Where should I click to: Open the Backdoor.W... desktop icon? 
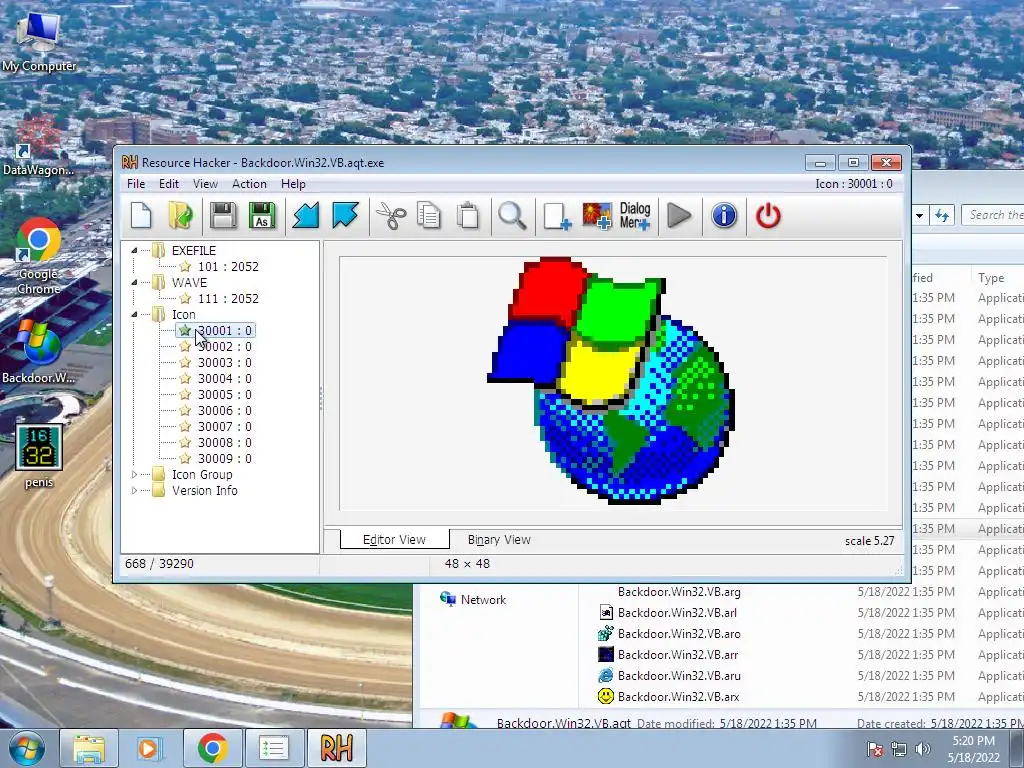click(x=38, y=351)
